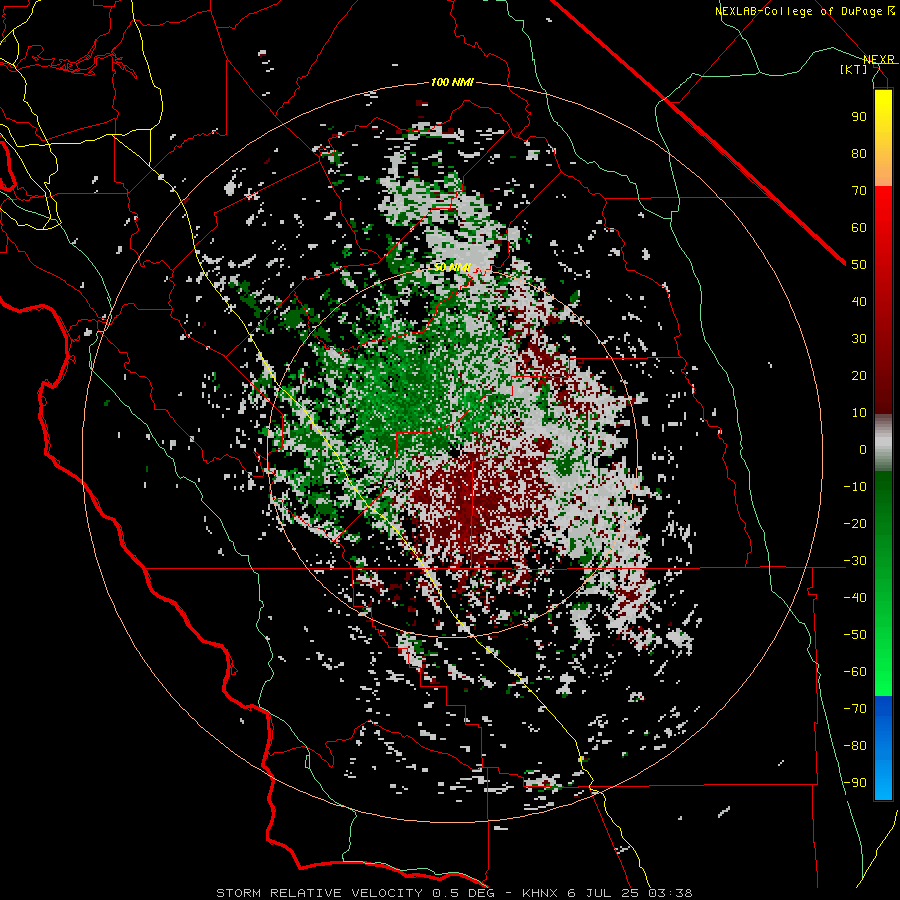Click the 0 value on velocity scale
The width and height of the screenshot is (900, 900).
[x=863, y=449]
